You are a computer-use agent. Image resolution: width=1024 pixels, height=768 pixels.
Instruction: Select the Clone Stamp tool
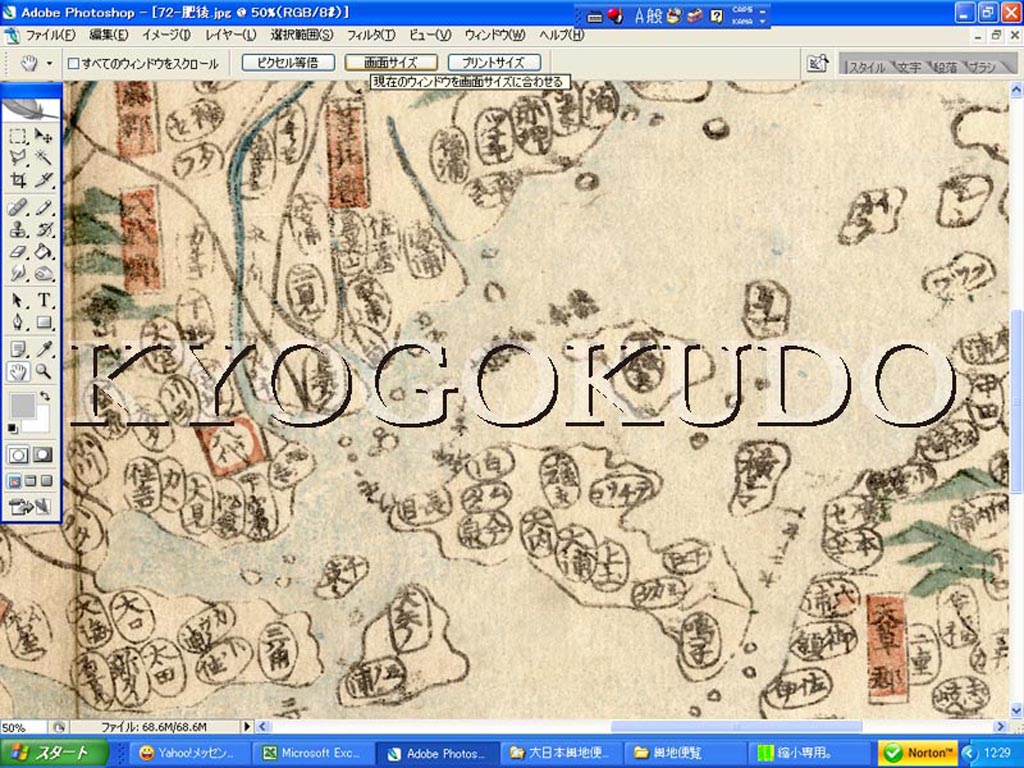[18, 229]
